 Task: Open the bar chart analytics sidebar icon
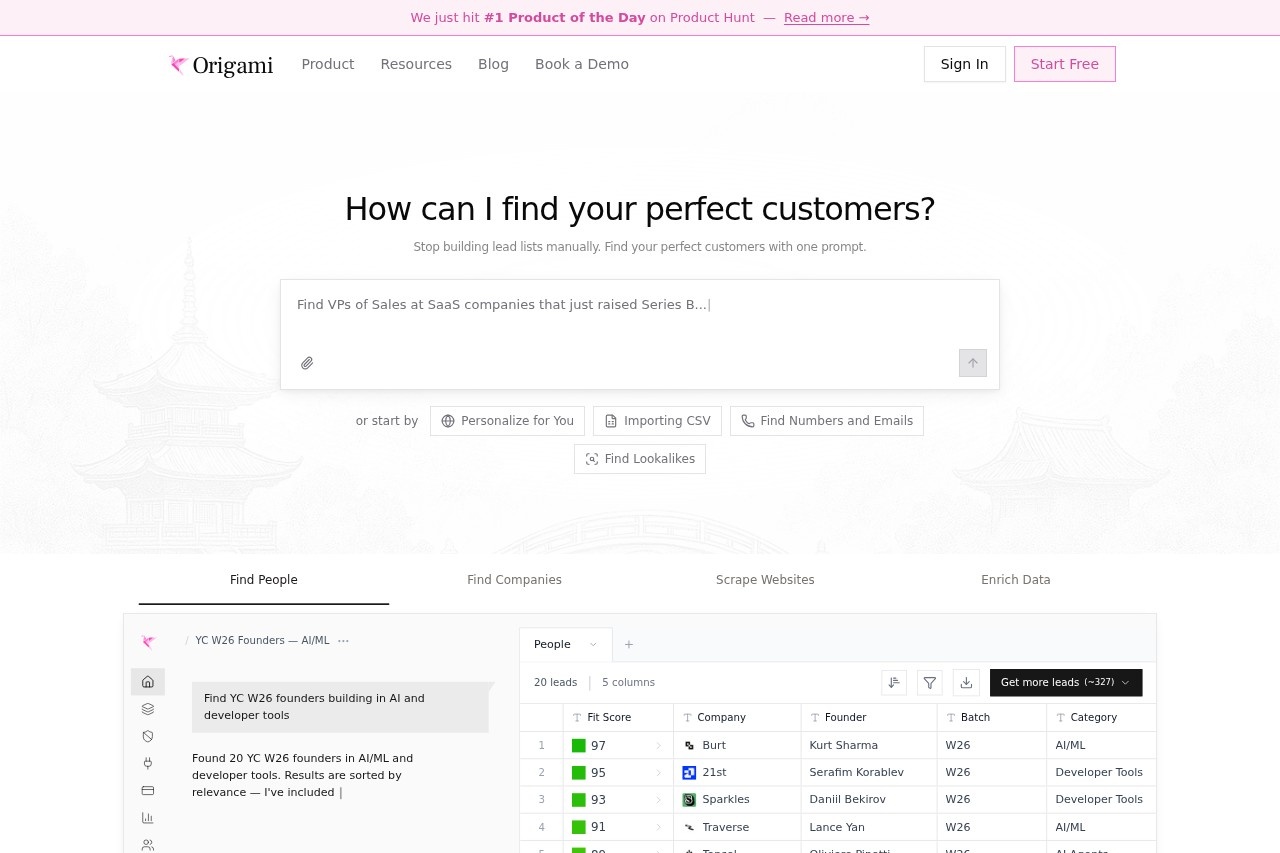148,818
